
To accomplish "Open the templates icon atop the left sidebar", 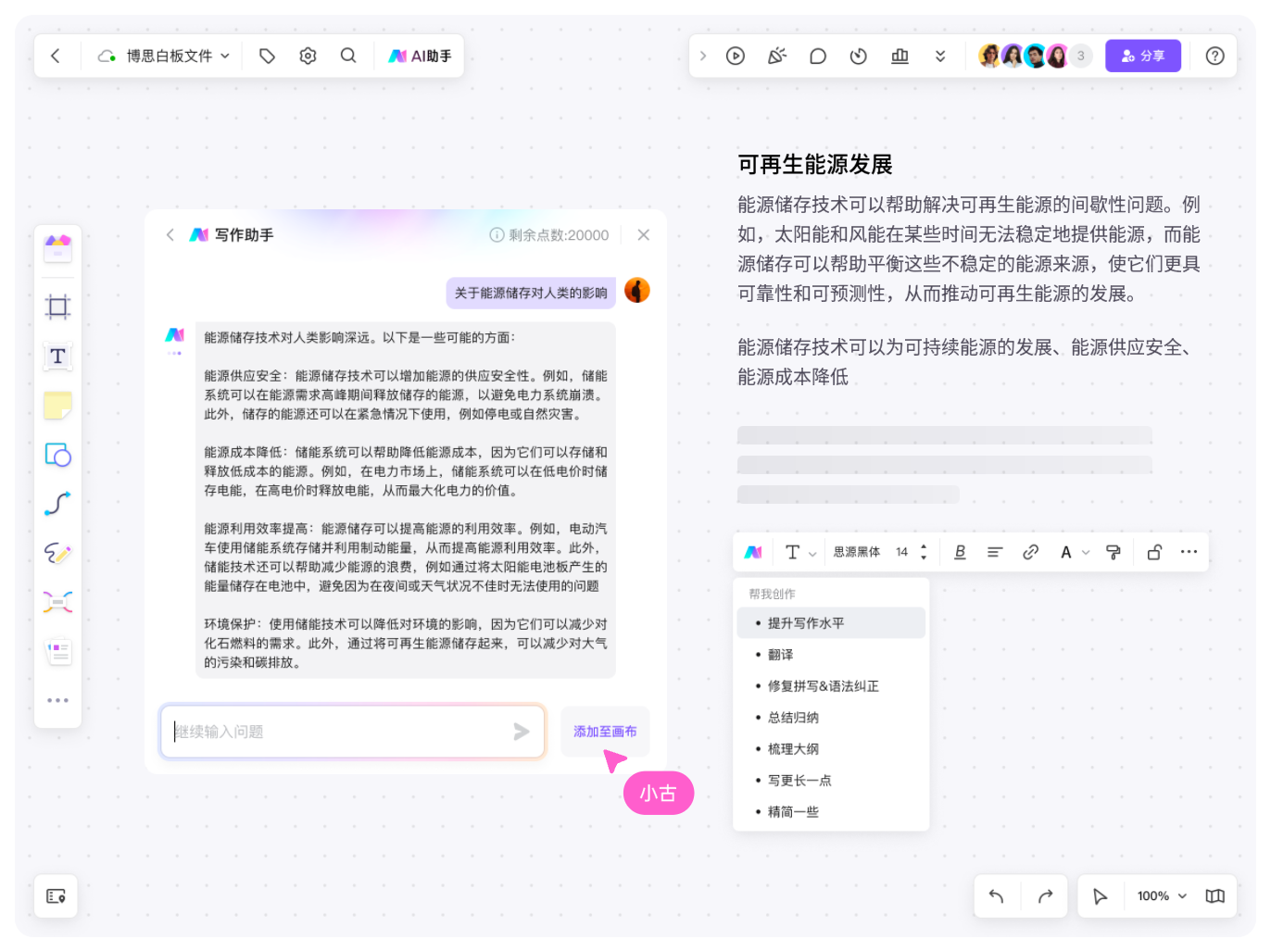I will click(57, 247).
